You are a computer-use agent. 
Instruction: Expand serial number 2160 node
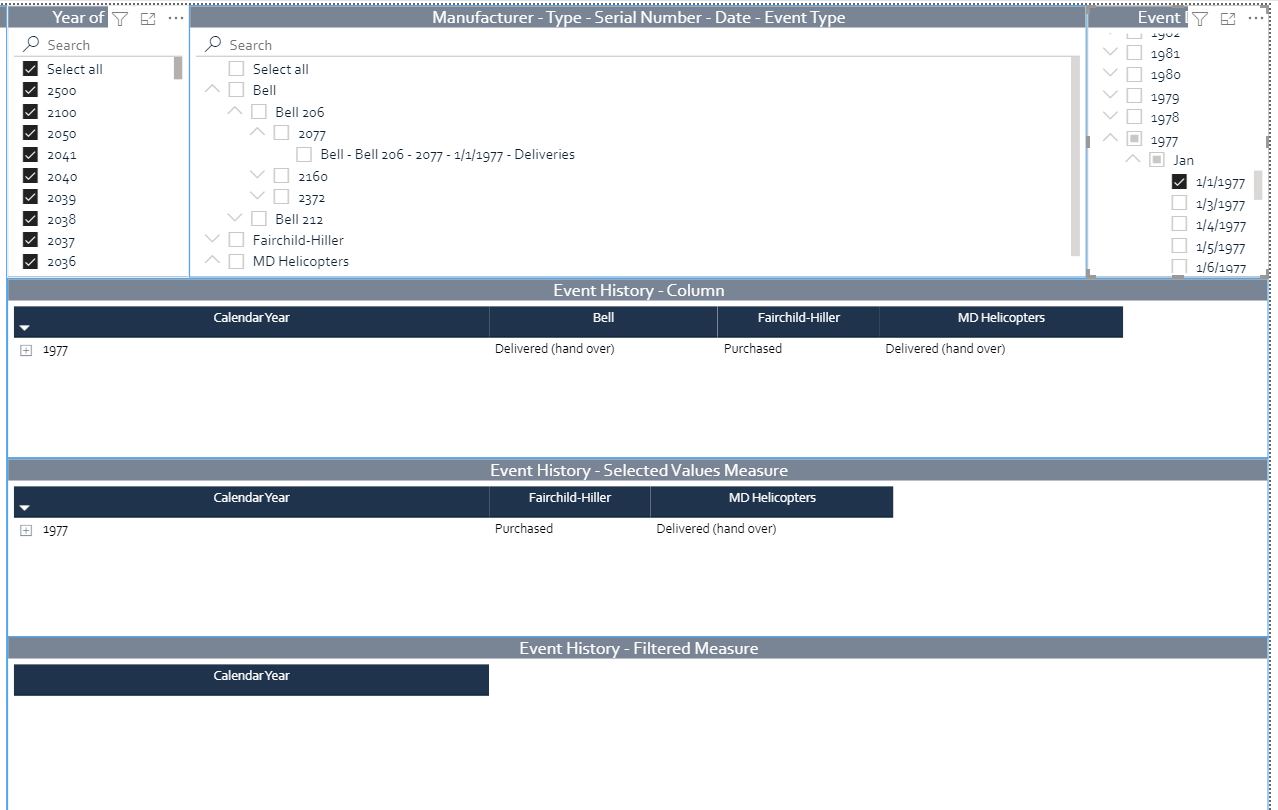pos(257,176)
